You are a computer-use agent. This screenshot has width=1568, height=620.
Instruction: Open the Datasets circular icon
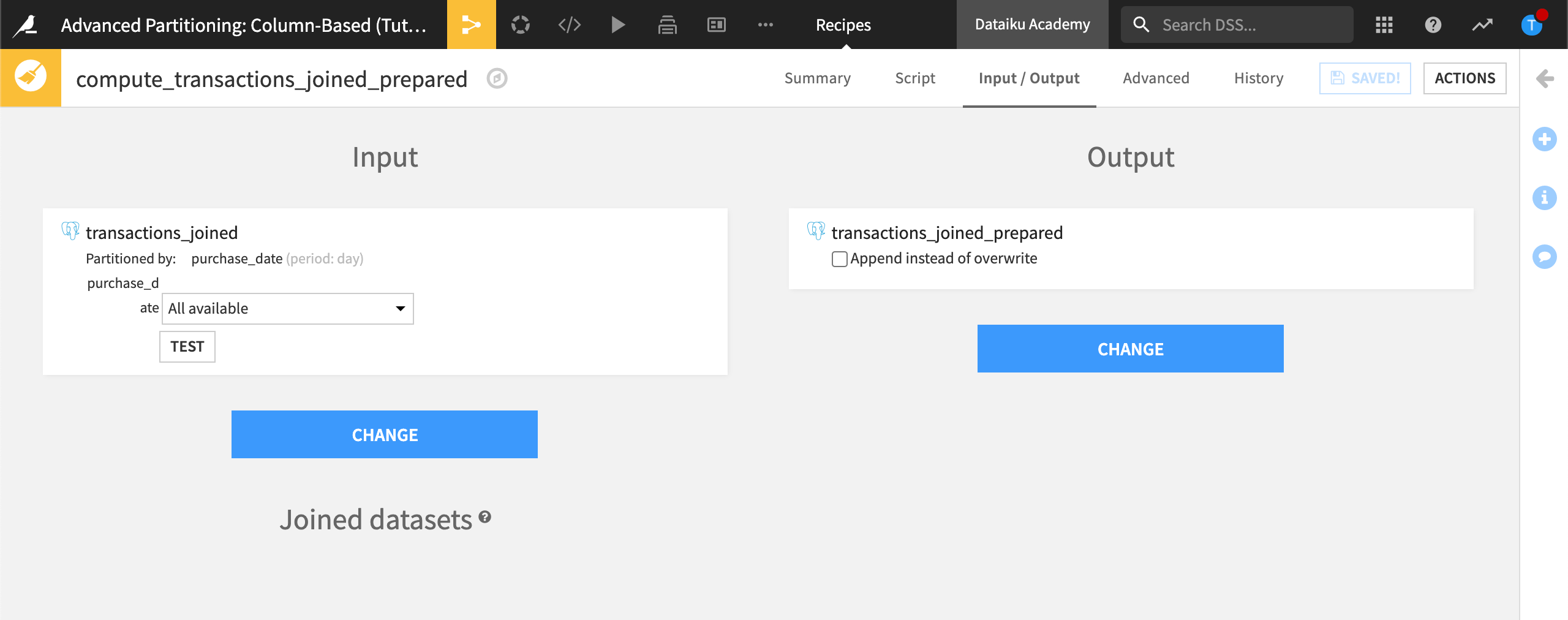(x=521, y=25)
